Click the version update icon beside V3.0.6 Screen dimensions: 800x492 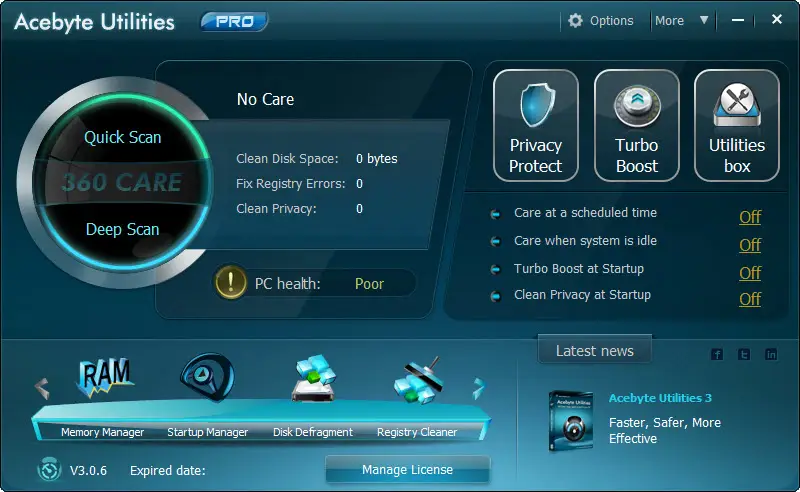click(49, 470)
